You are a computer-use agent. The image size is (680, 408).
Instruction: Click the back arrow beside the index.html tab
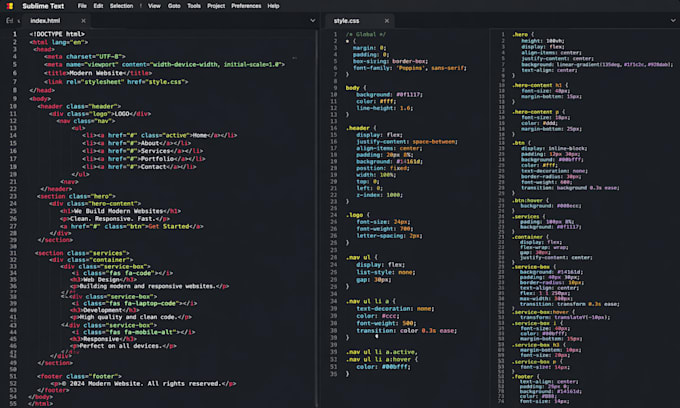point(19,21)
